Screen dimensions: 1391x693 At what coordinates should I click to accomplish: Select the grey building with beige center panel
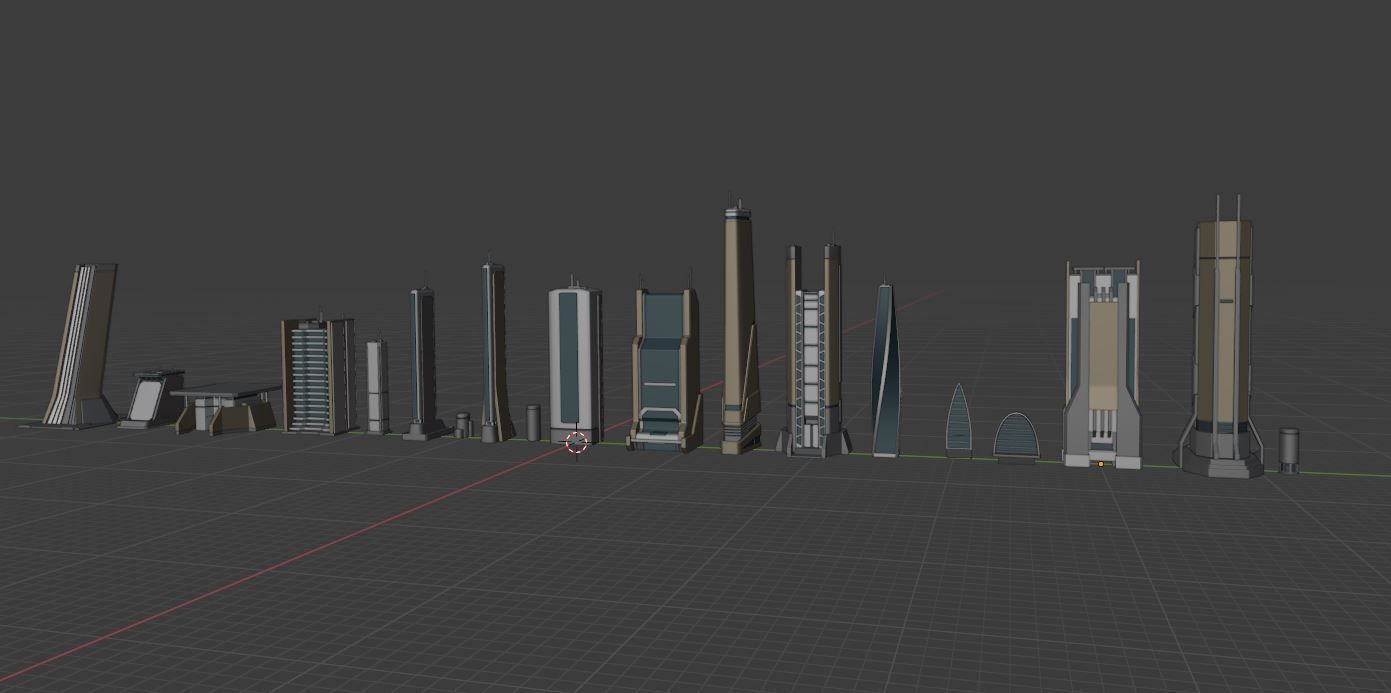tap(1102, 364)
